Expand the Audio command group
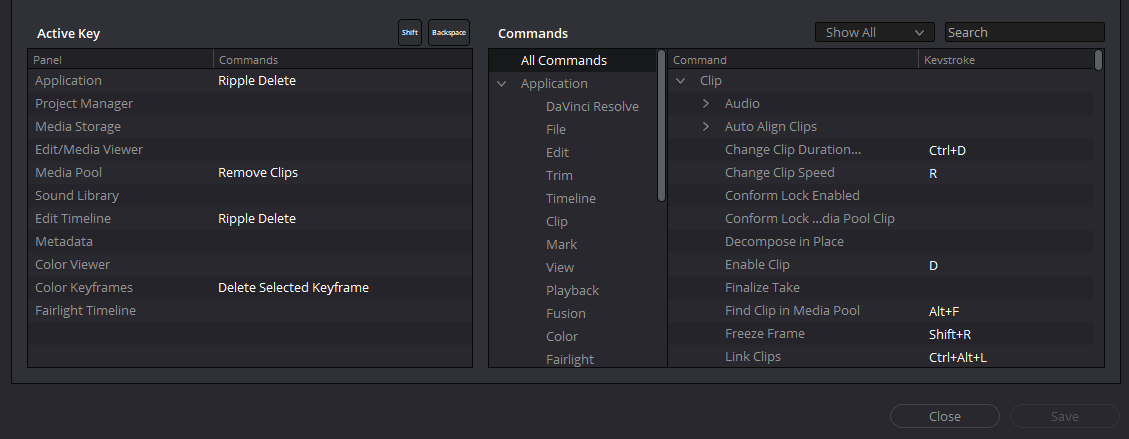This screenshot has width=1129, height=439. (706, 104)
